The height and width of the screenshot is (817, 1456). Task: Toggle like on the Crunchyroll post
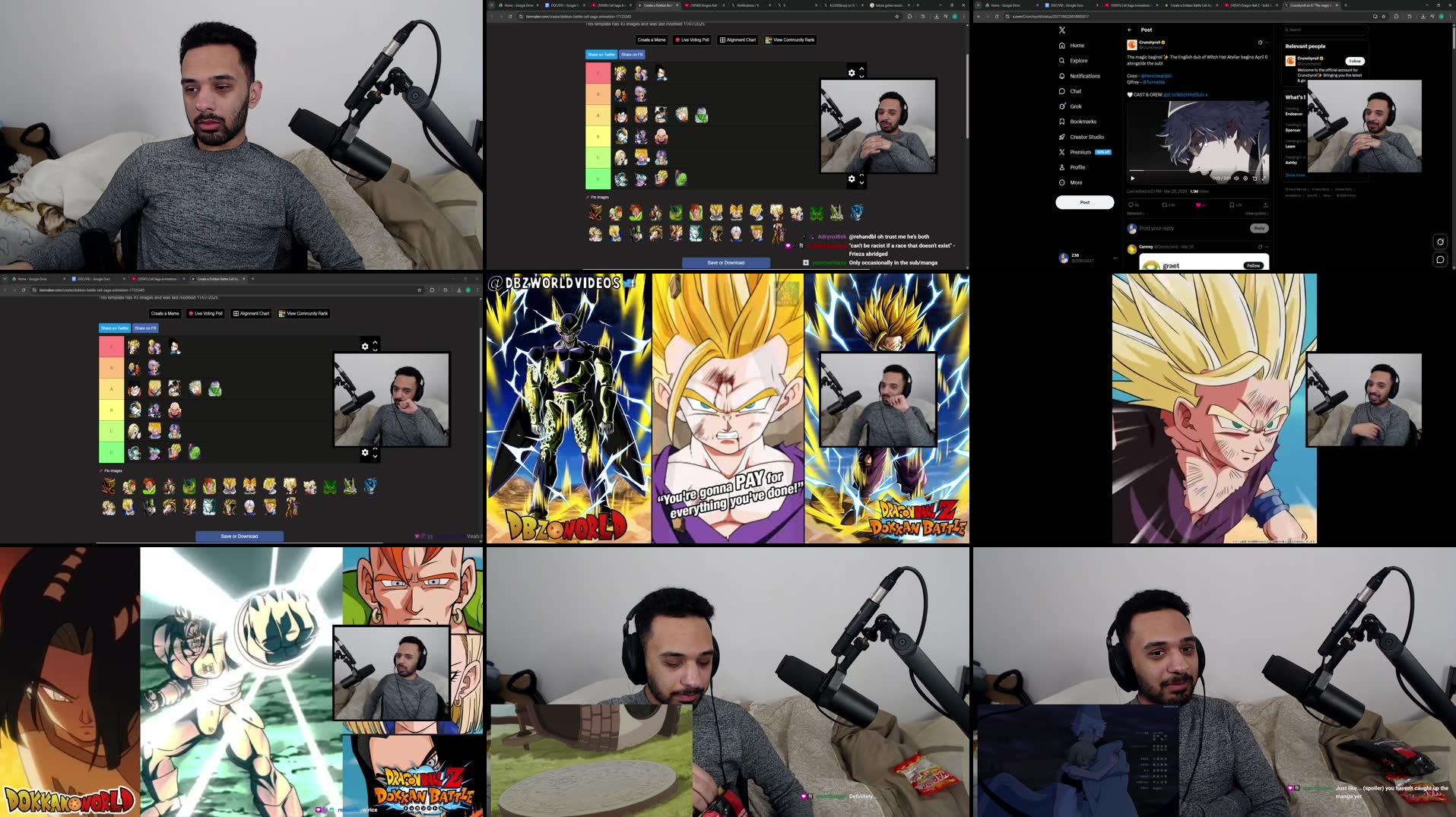1198,204
